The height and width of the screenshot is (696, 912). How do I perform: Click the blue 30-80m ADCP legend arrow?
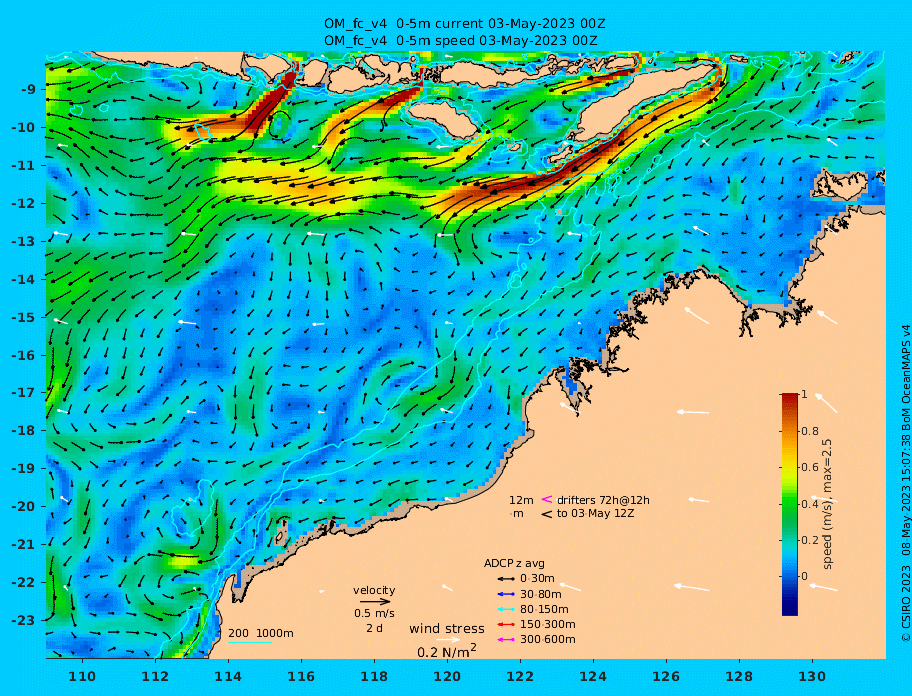coord(506,594)
